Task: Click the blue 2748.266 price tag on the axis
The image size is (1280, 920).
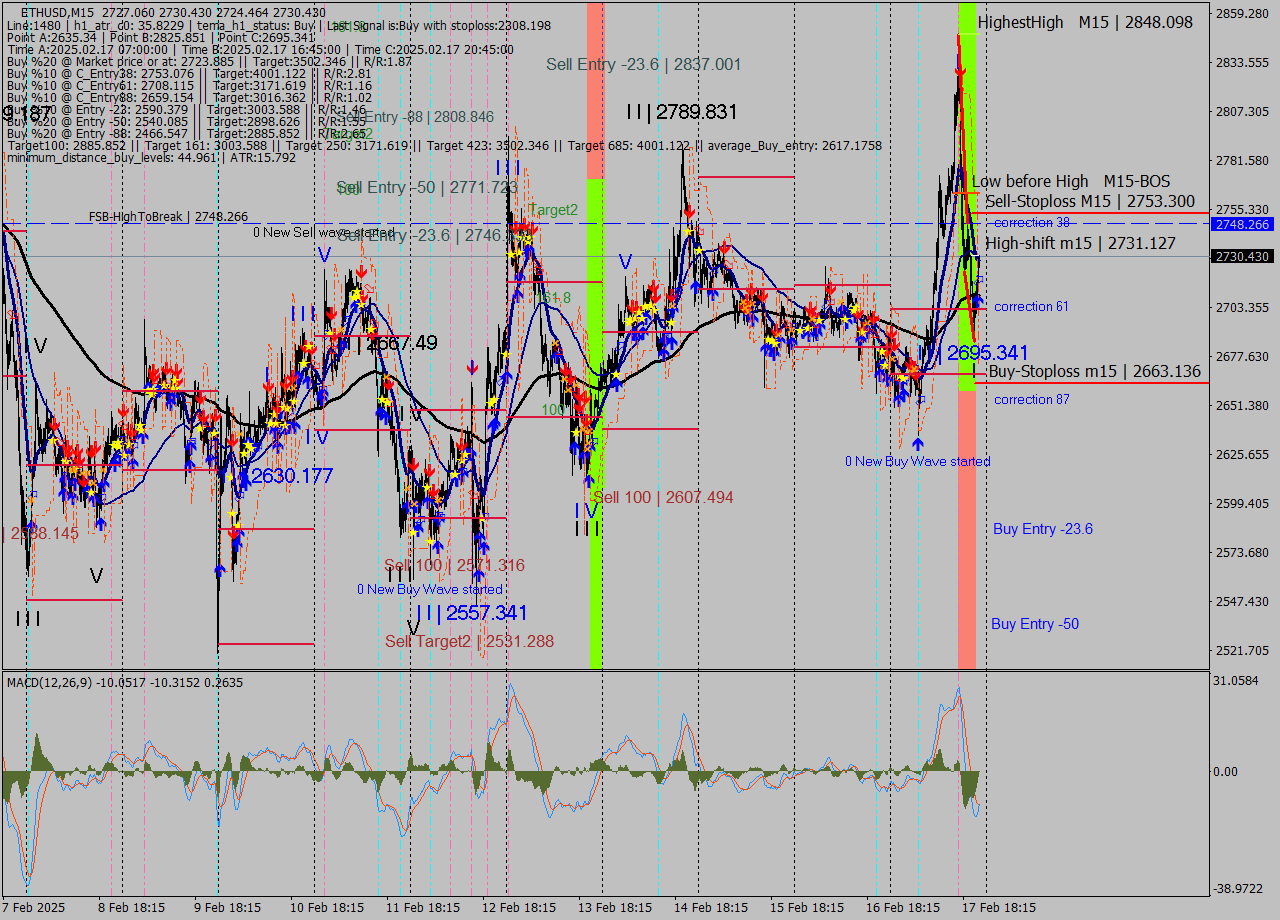Action: [x=1243, y=224]
